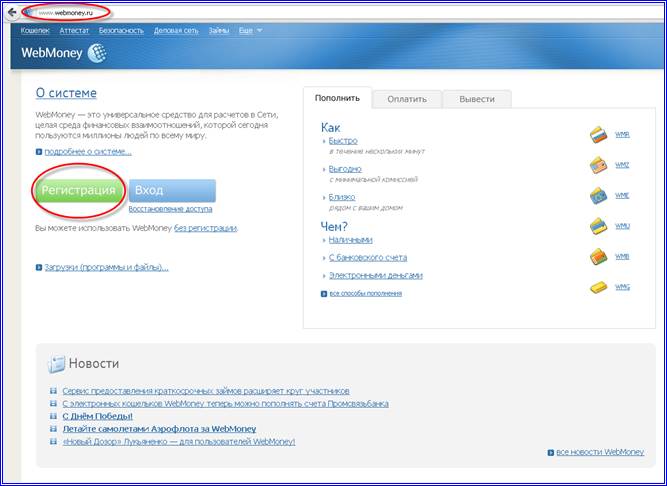Click the WMB text link

622,256
